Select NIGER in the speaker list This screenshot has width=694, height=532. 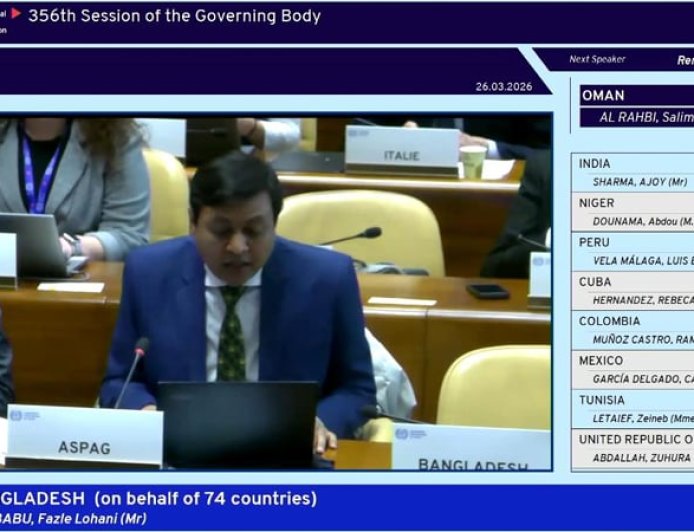[x=597, y=203]
